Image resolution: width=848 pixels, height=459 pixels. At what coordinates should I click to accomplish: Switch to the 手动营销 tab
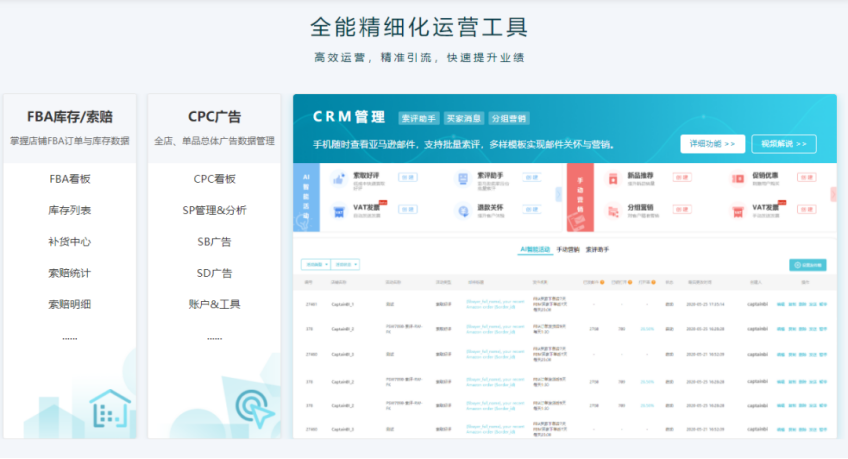click(568, 250)
